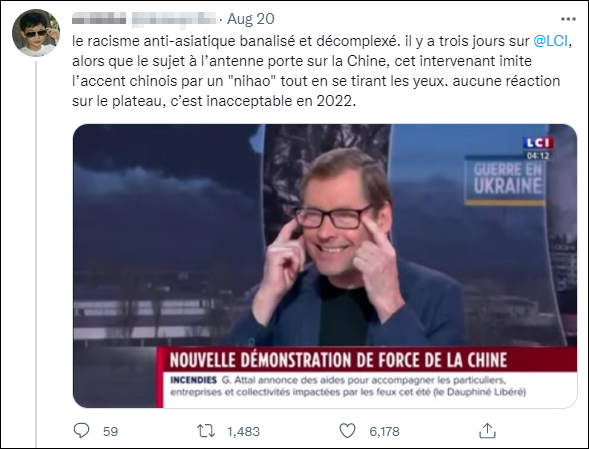Open the author's profile picture avatar
Image resolution: width=589 pixels, height=449 pixels.
[x=36, y=33]
